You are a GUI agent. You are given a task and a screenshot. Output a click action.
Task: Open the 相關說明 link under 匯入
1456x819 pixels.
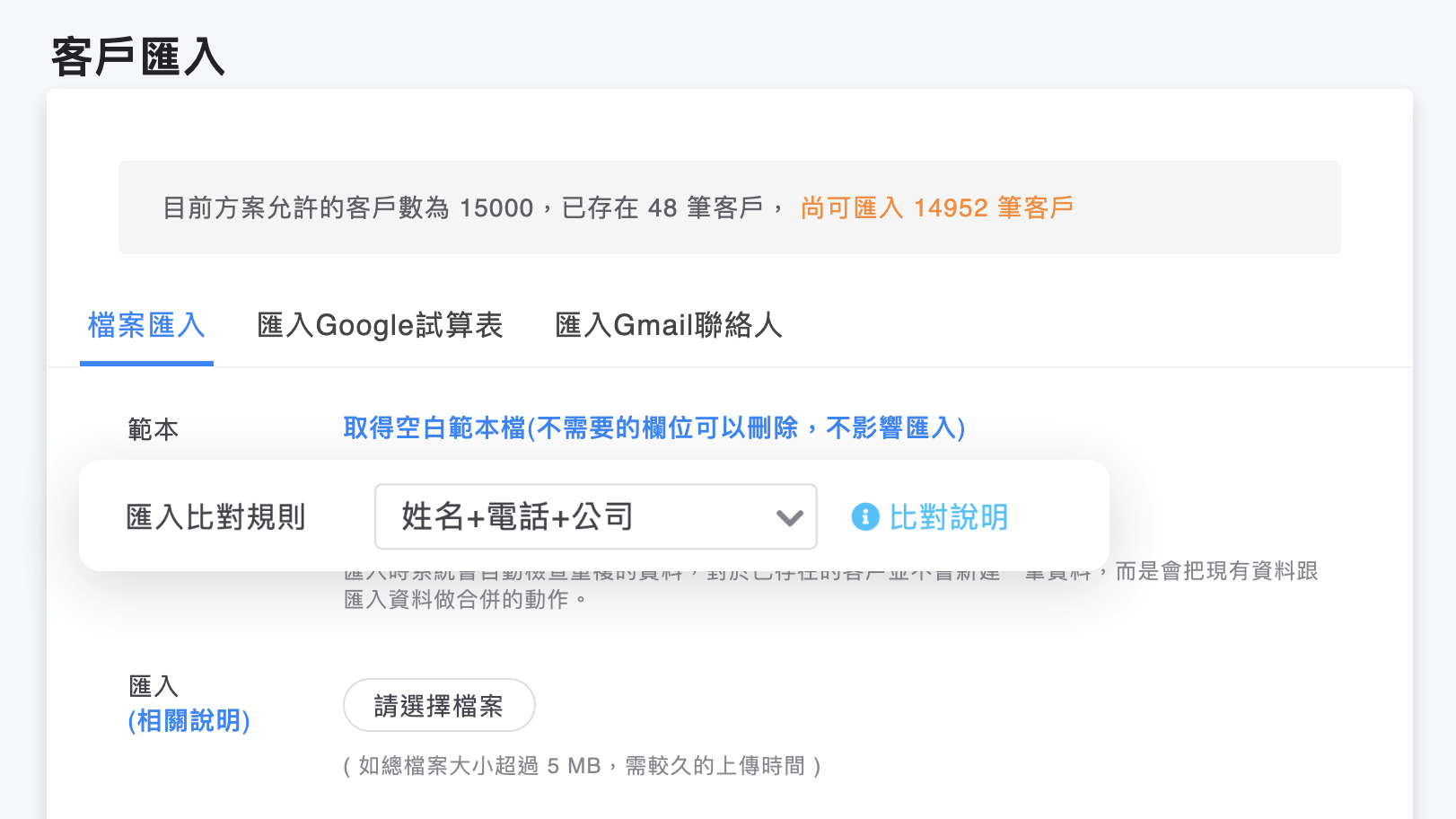187,720
